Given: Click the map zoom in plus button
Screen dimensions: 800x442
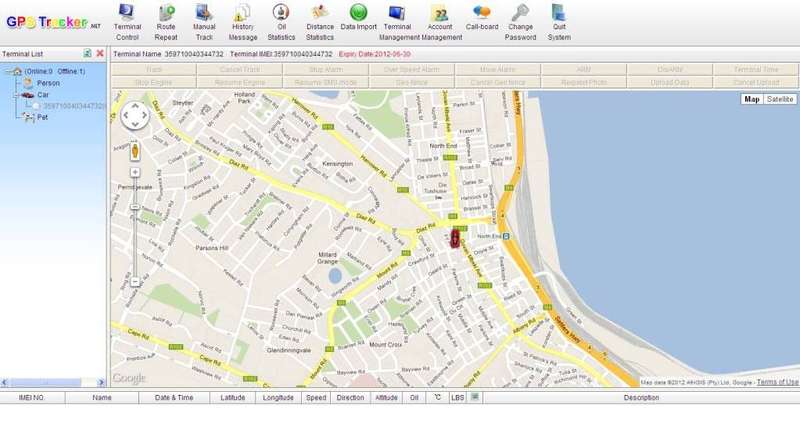Looking at the screenshot, I should pos(135,173).
